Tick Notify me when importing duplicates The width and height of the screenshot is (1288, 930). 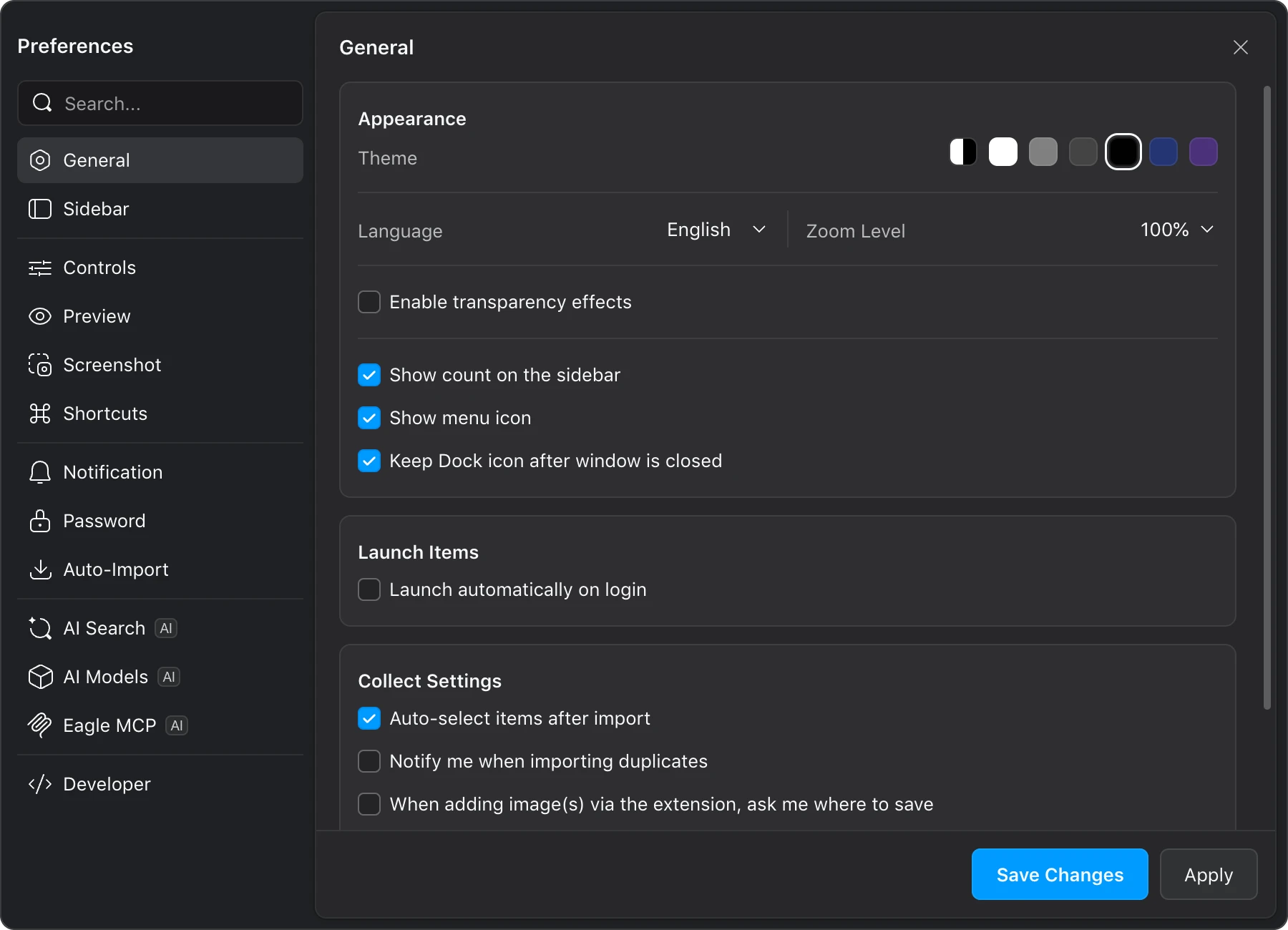(369, 761)
